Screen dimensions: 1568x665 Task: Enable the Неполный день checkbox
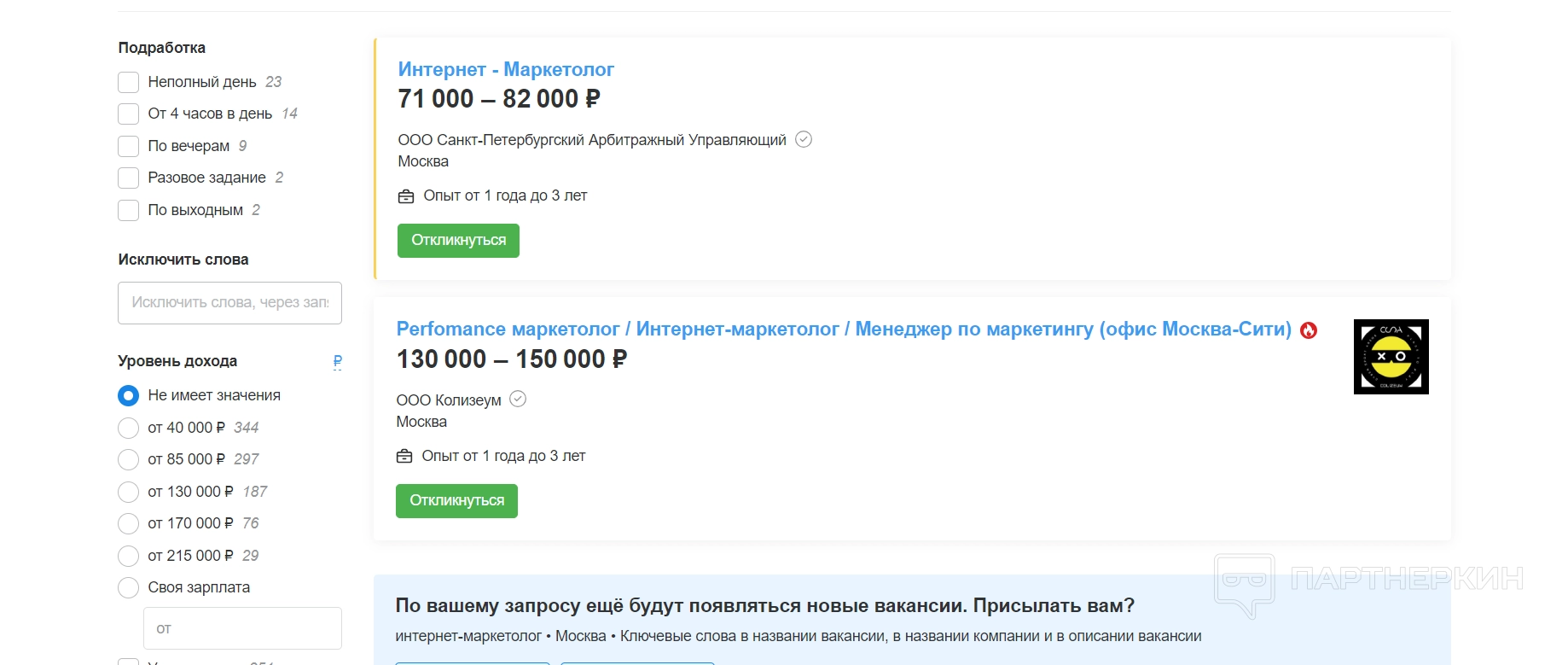coord(129,82)
